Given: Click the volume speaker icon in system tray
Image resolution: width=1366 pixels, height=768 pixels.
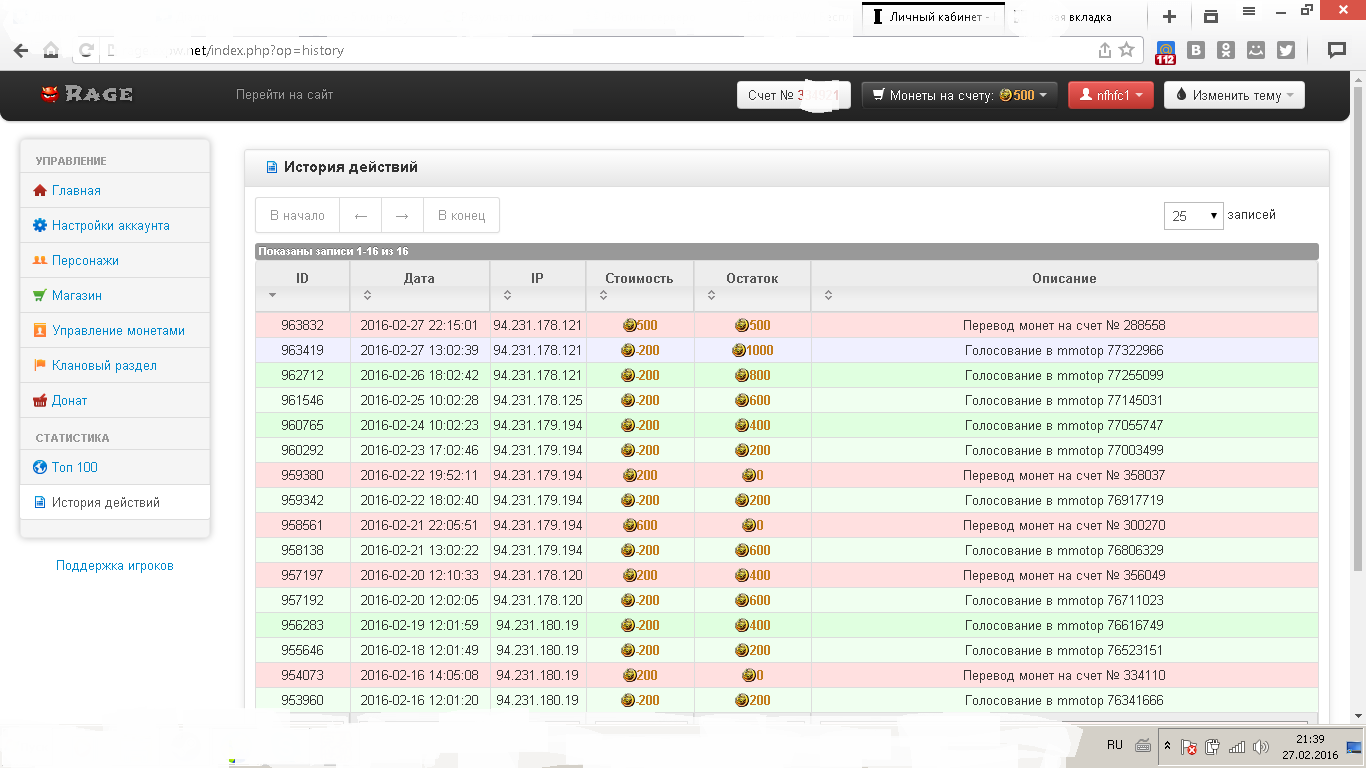Looking at the screenshot, I should click(x=1261, y=746).
